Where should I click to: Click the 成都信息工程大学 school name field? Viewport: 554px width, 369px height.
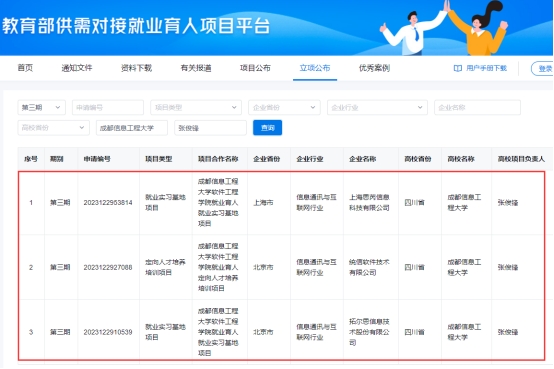(132, 128)
